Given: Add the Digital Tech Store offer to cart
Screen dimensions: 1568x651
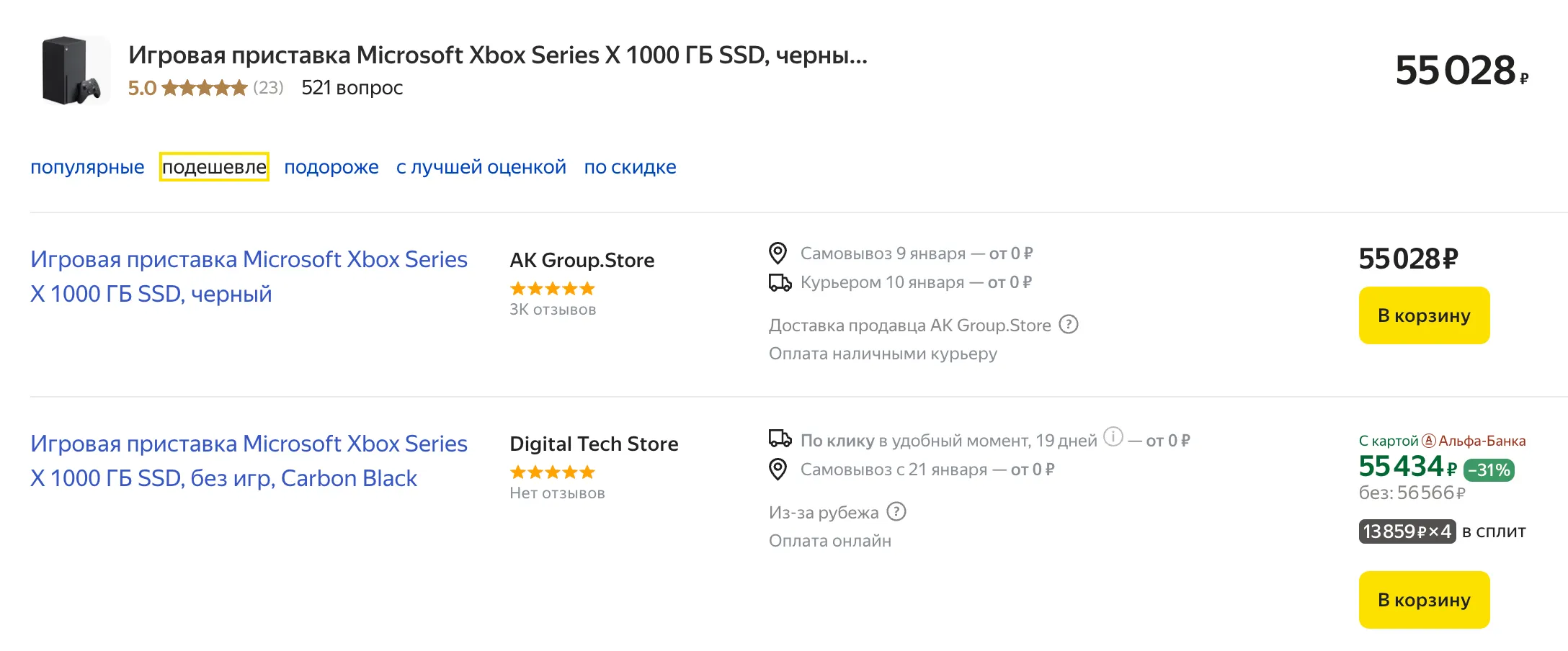Looking at the screenshot, I should 1424,600.
